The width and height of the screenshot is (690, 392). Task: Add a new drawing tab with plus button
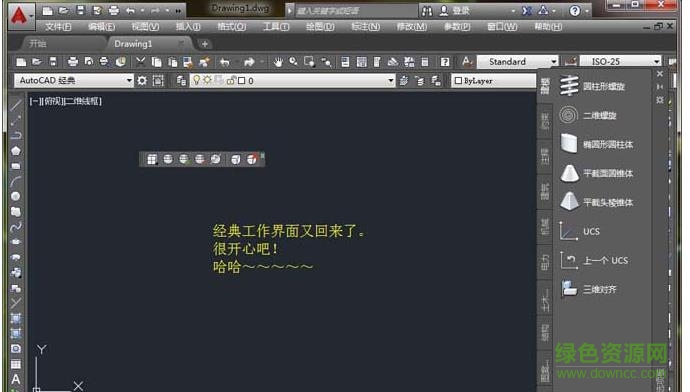pos(205,44)
